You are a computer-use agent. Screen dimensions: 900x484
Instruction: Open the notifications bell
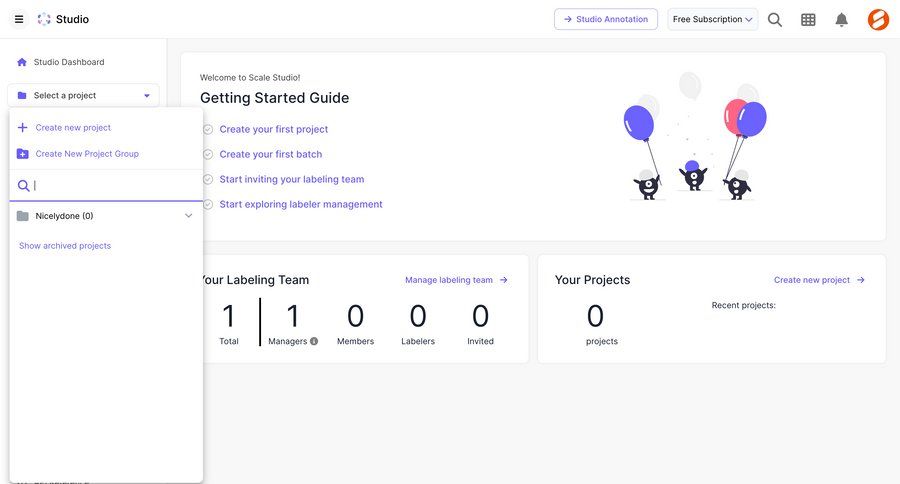tap(842, 19)
